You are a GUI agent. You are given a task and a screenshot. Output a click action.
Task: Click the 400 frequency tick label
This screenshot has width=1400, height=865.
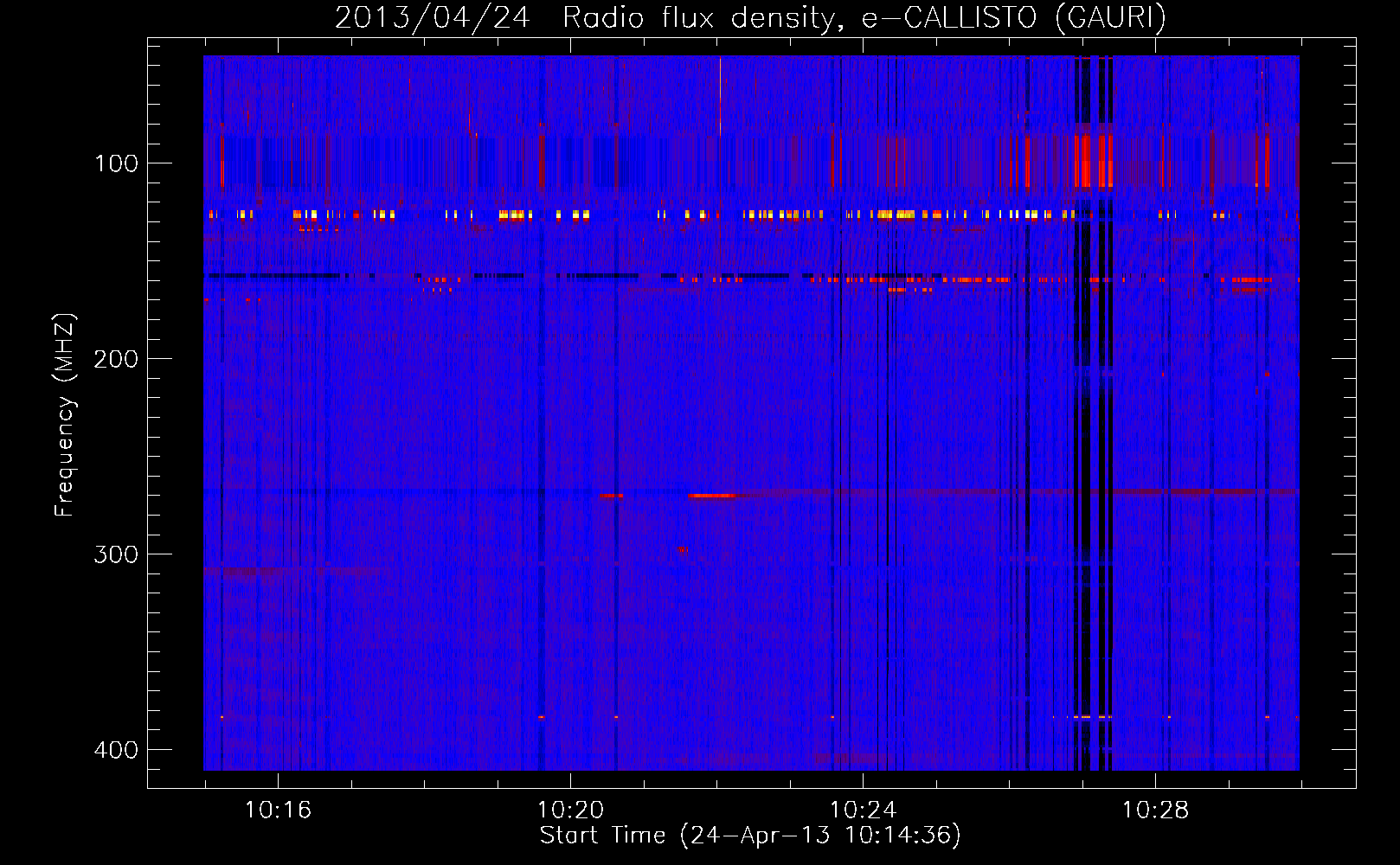(116, 750)
